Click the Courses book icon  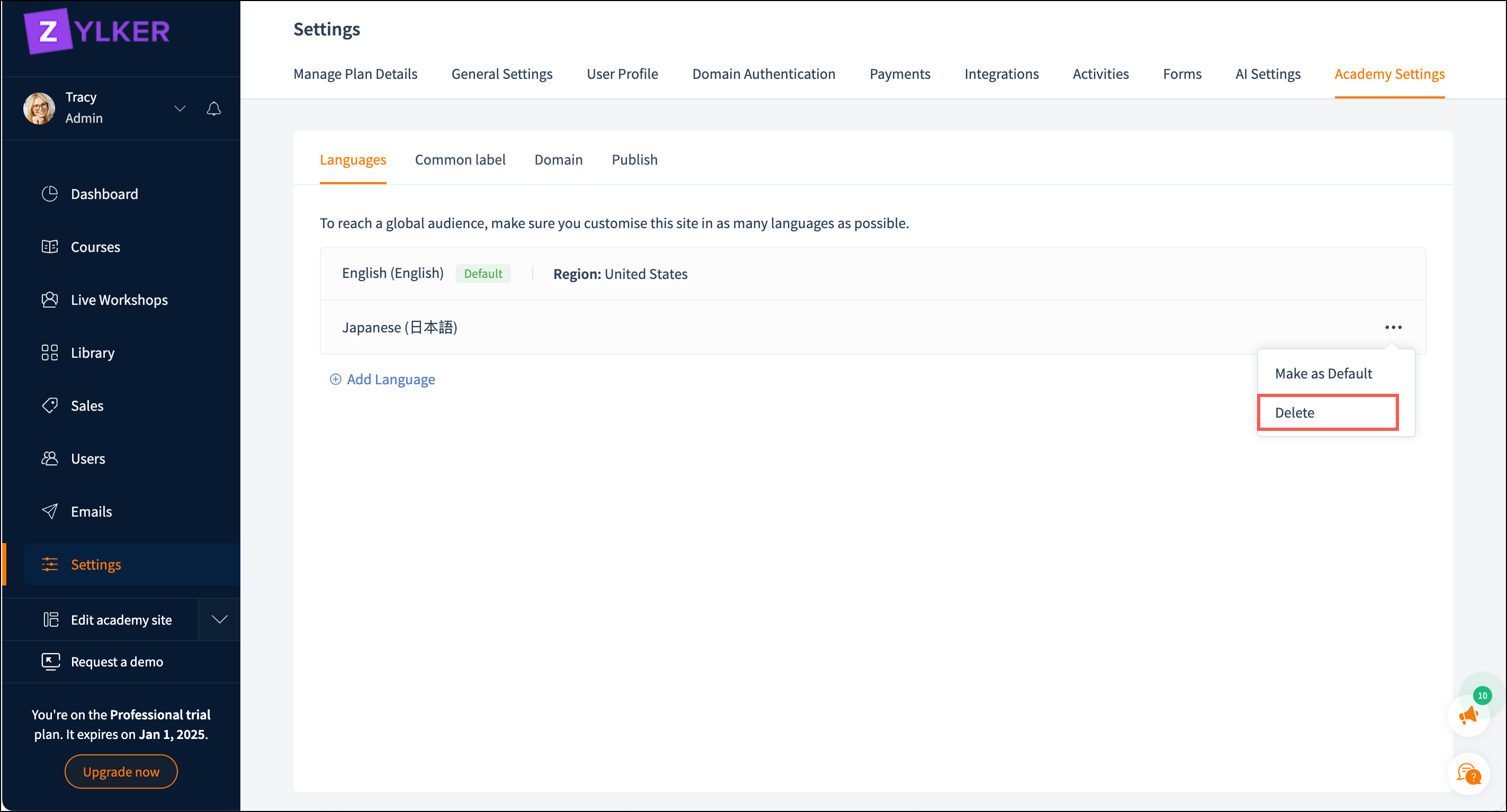tap(50, 247)
